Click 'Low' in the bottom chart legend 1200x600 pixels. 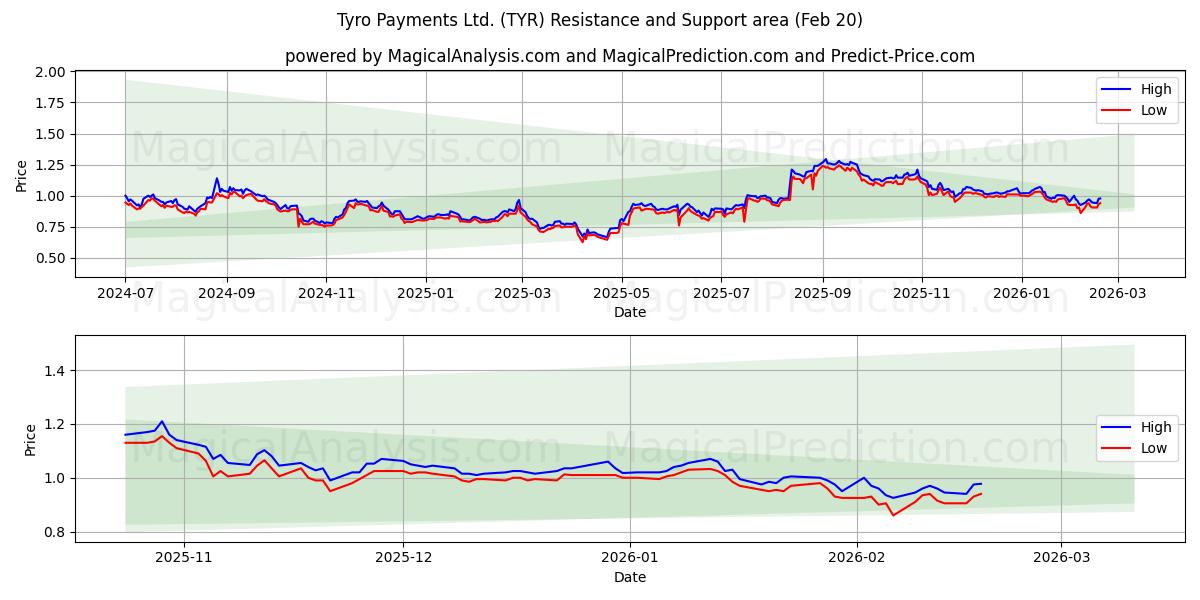pos(1154,448)
